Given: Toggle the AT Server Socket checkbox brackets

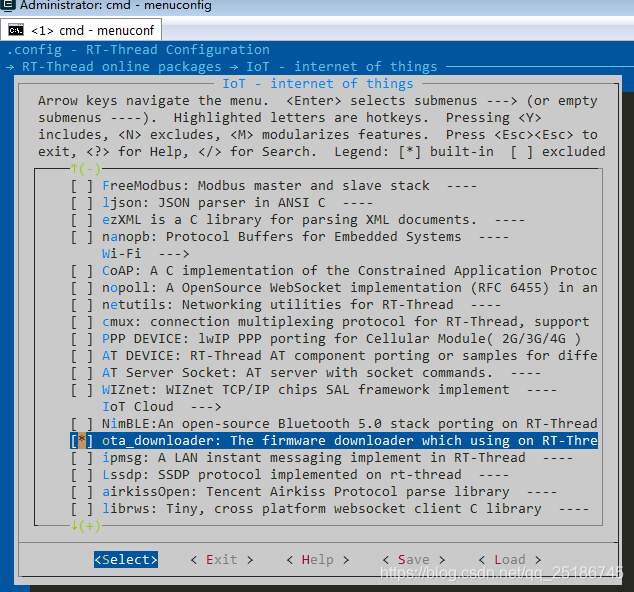Looking at the screenshot, I should tap(82, 373).
